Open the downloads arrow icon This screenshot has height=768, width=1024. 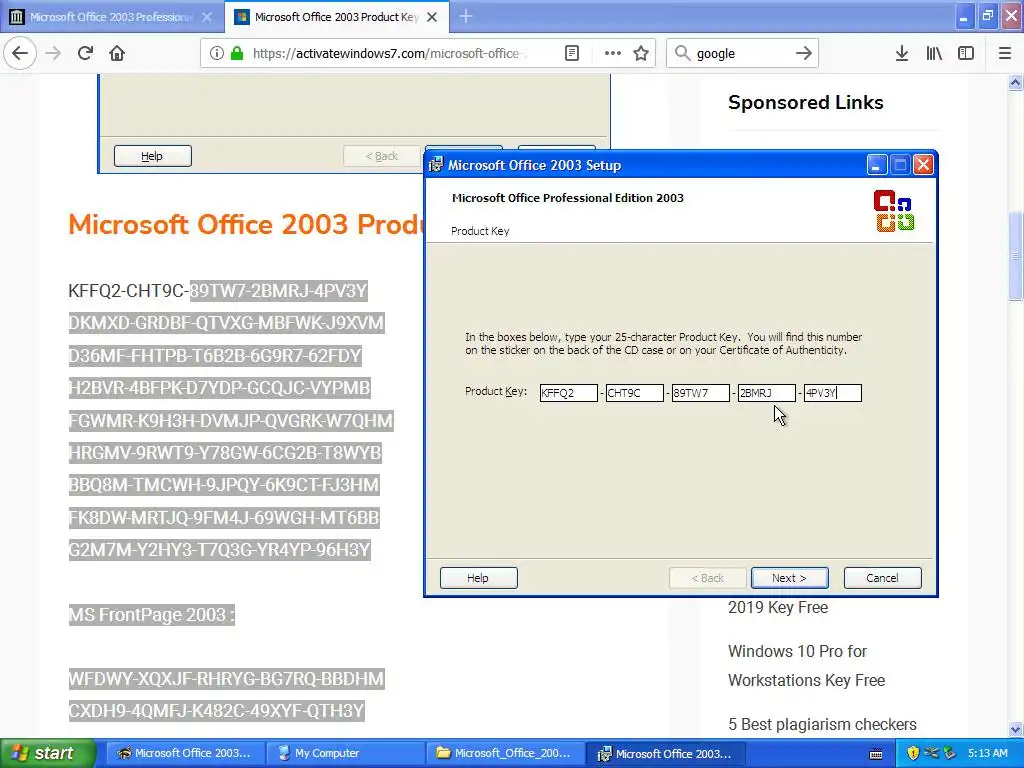tap(902, 54)
